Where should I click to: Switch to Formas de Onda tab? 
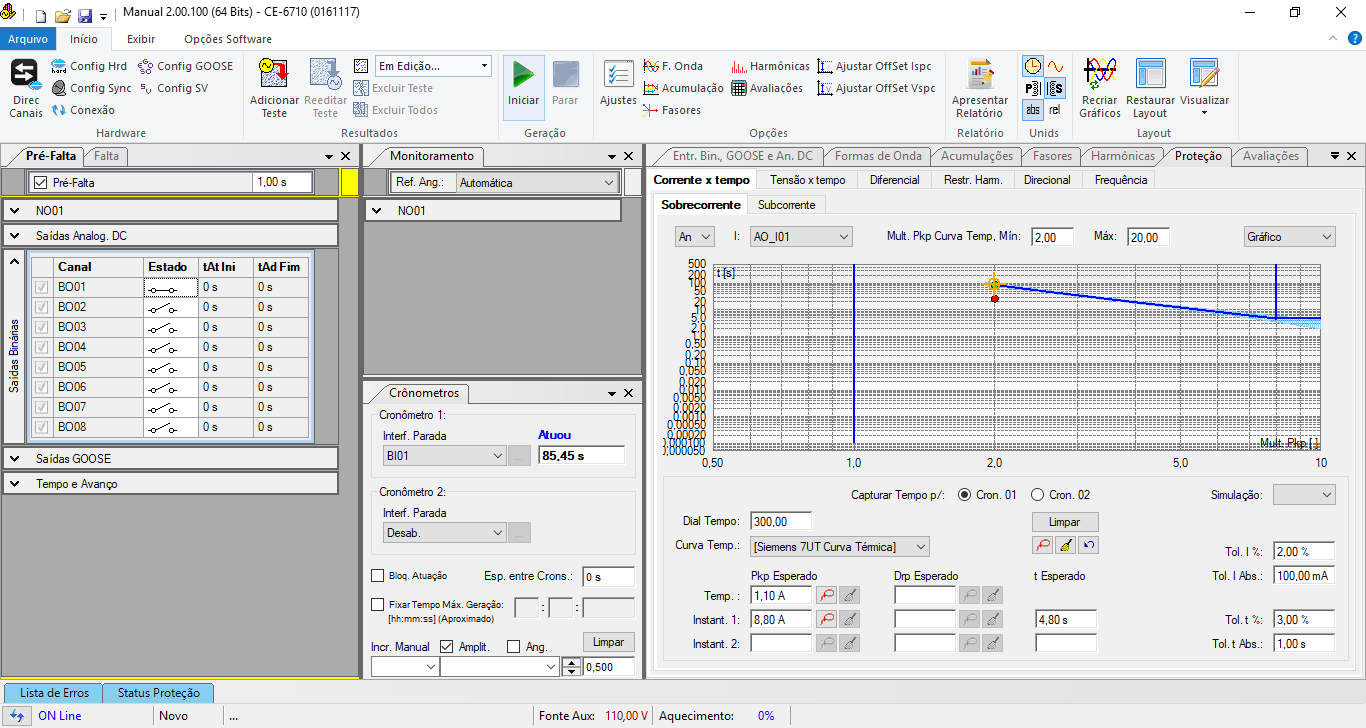878,156
